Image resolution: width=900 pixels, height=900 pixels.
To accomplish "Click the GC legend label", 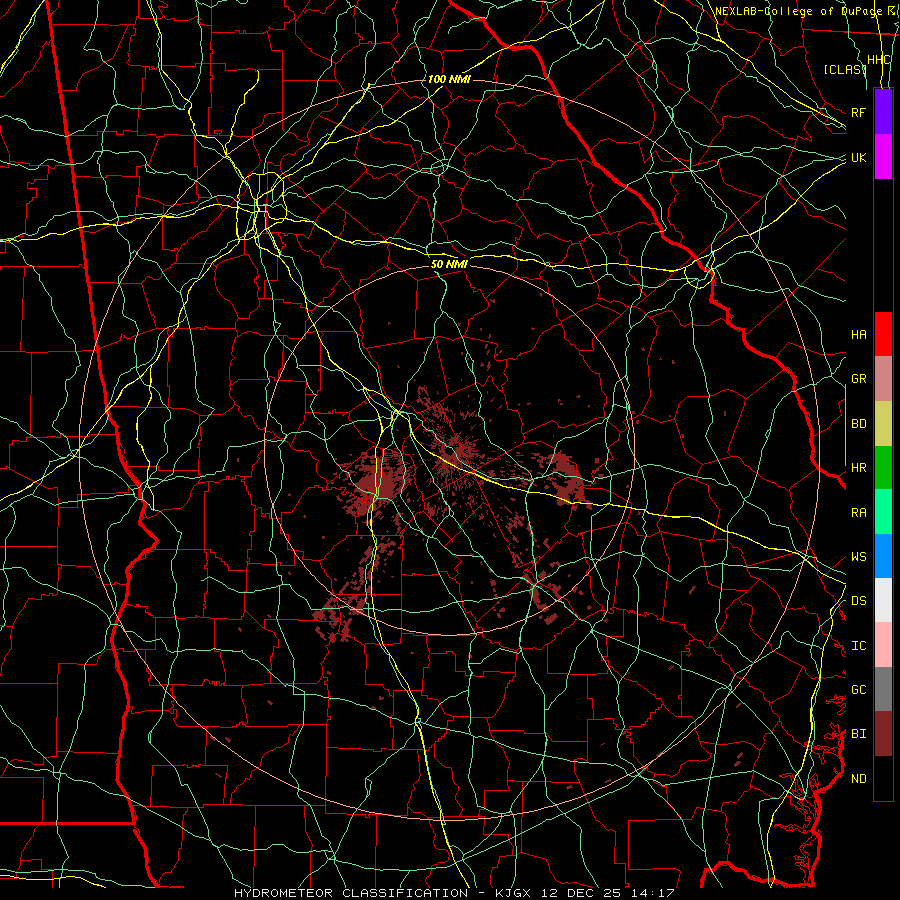I will click(x=858, y=690).
